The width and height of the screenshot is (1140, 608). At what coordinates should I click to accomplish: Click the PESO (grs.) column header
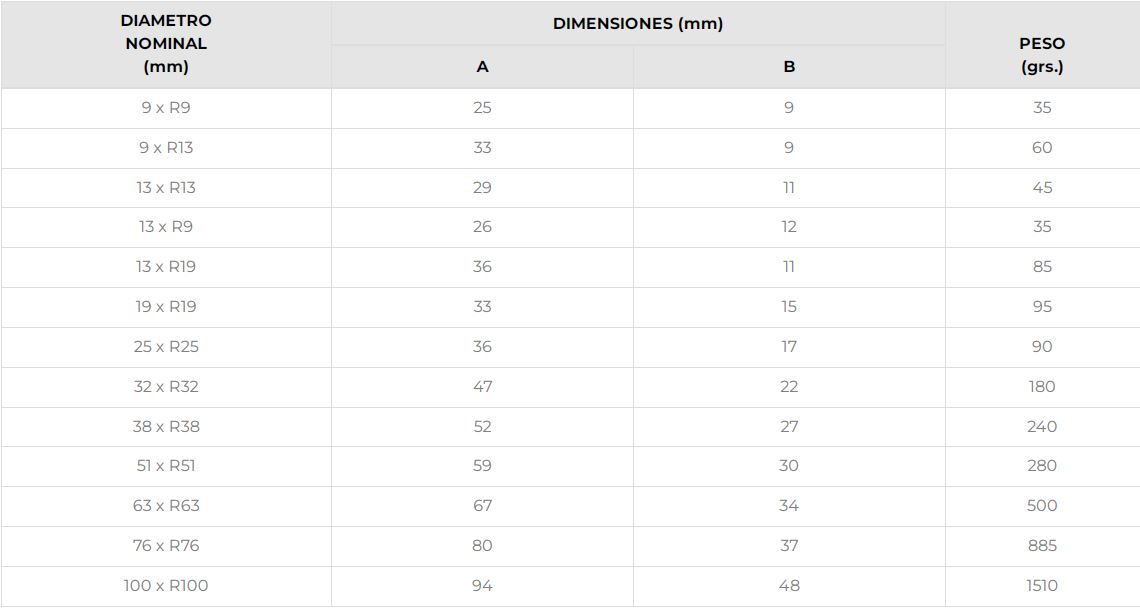[x=1042, y=56]
